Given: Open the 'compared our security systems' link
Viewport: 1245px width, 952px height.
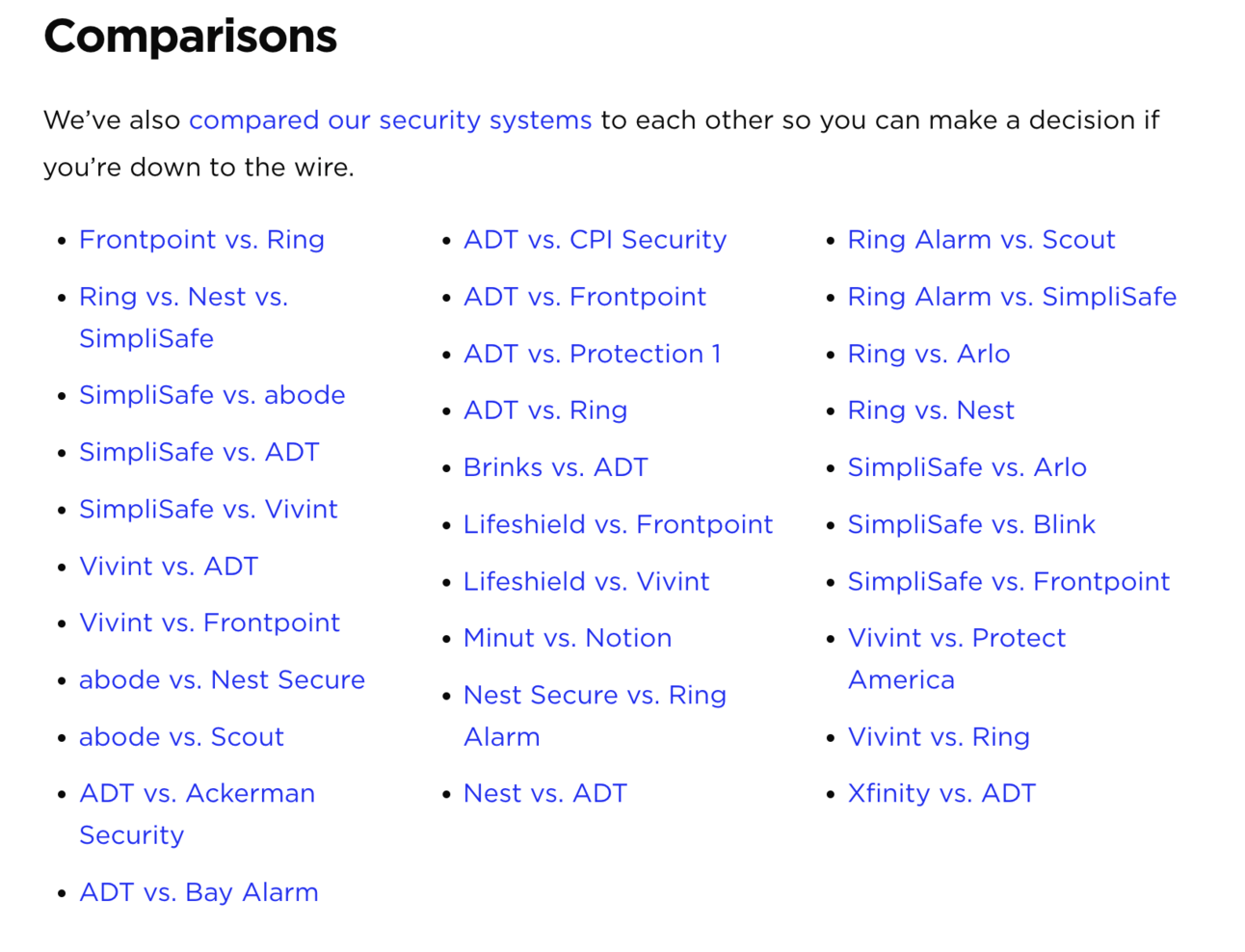Looking at the screenshot, I should point(389,120).
